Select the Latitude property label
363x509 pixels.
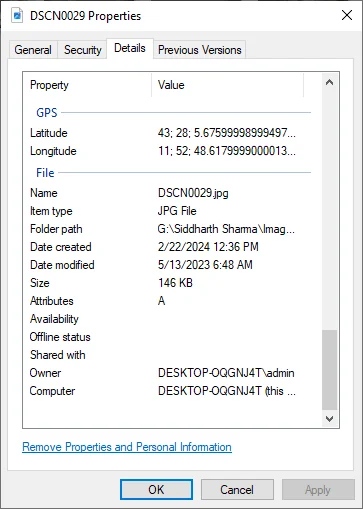tap(49, 133)
